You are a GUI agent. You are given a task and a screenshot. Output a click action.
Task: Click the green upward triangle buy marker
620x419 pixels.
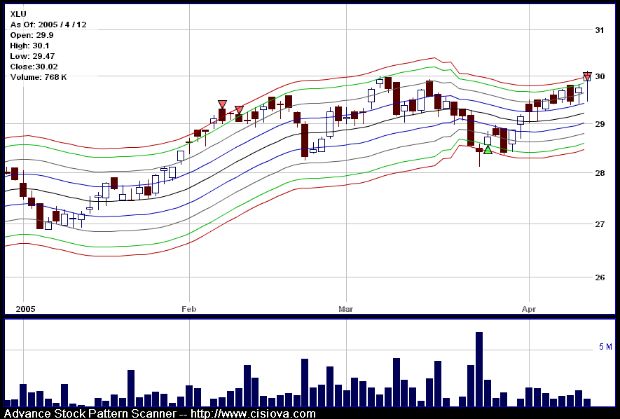[x=488, y=150]
